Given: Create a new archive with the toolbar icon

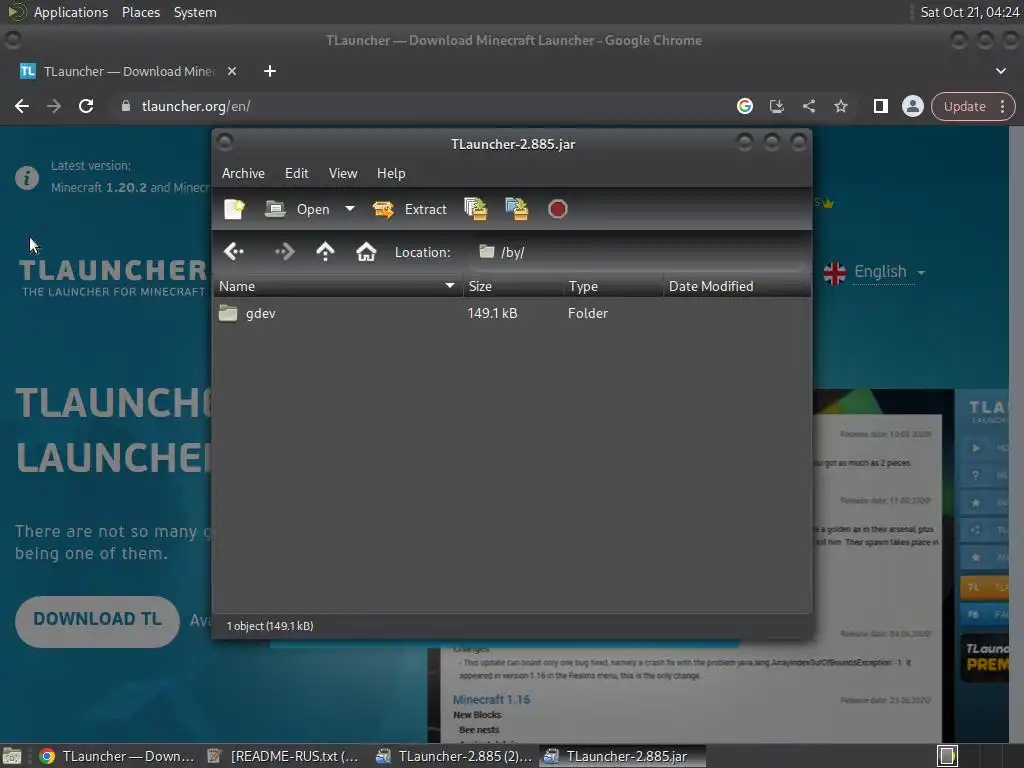Looking at the screenshot, I should [234, 209].
